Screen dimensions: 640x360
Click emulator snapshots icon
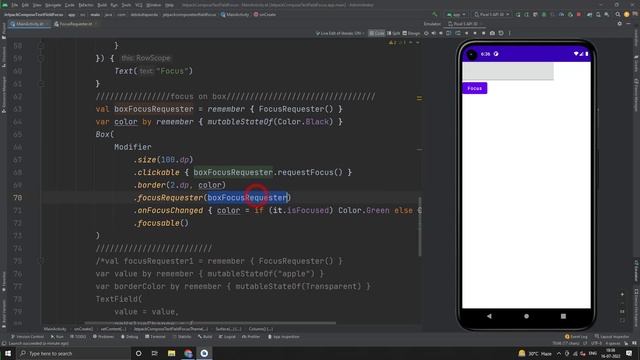point(501,33)
